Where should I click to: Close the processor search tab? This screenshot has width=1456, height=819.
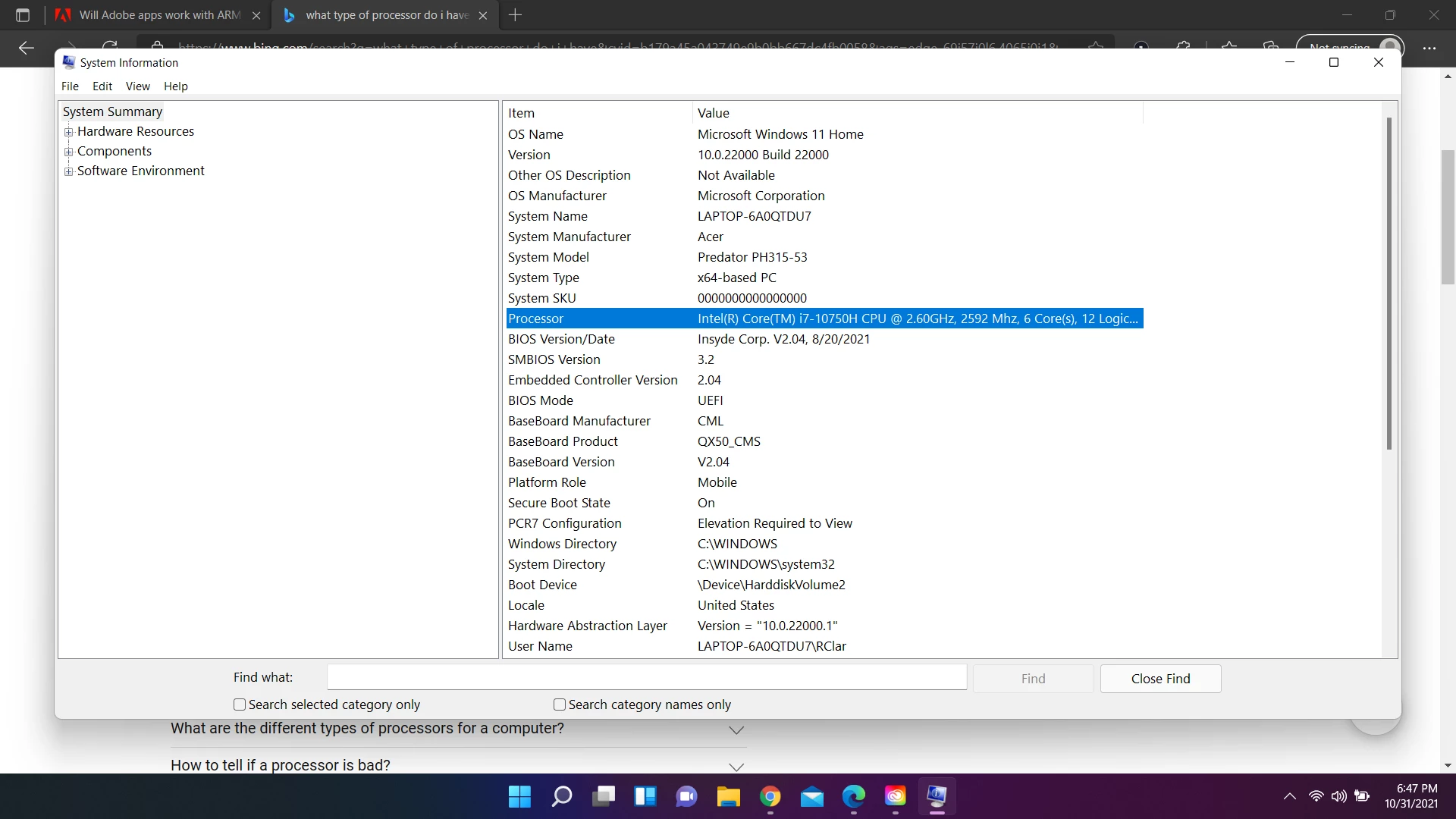[483, 15]
